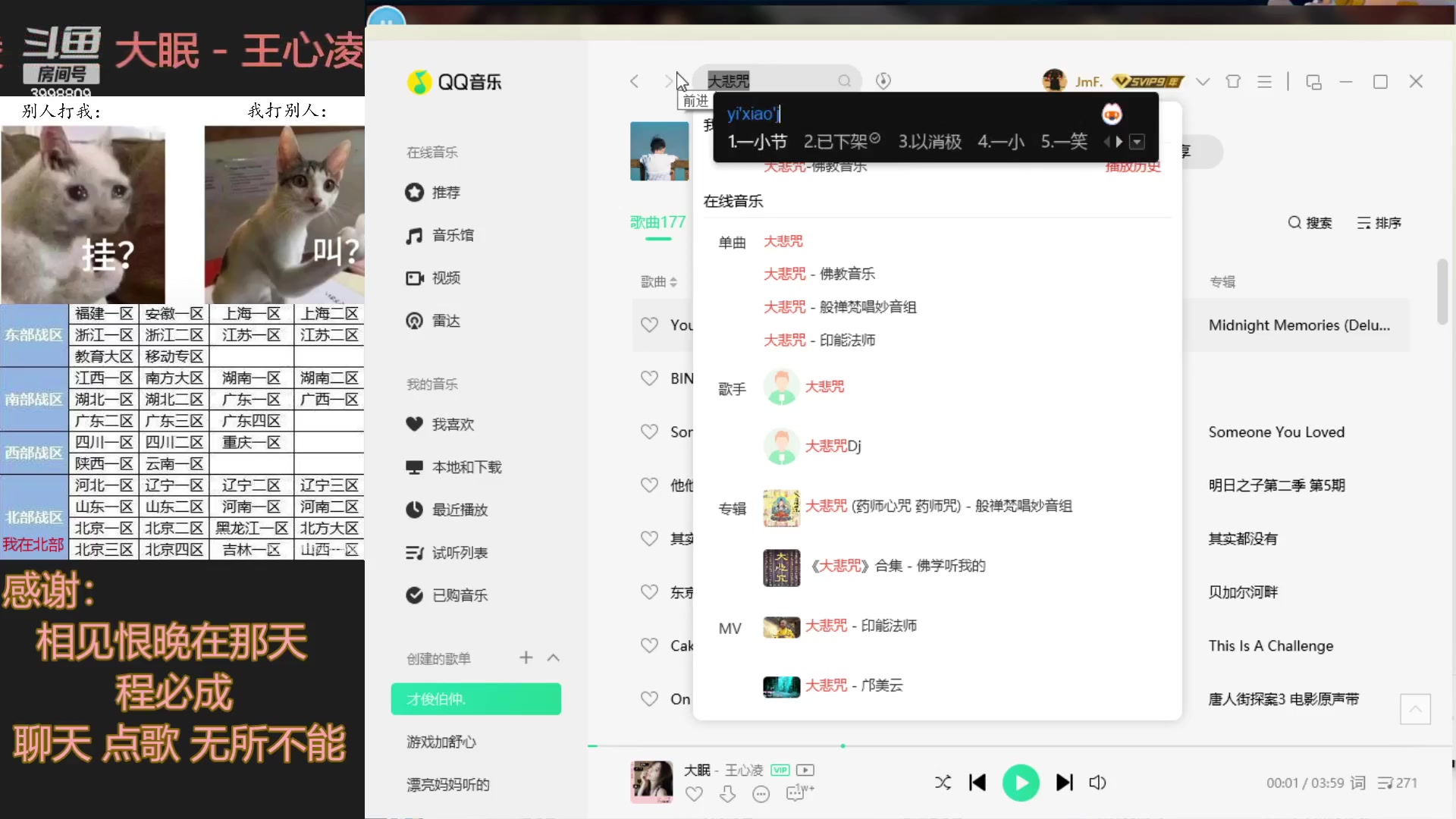Click the MV icon next to 王心凌
This screenshot has width=1456, height=819.
tap(805, 770)
